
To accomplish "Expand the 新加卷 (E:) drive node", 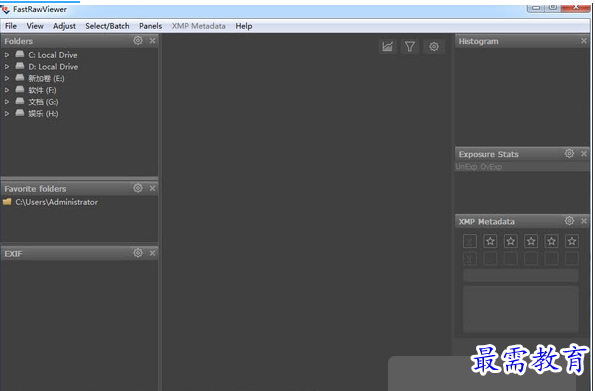I will [7, 79].
